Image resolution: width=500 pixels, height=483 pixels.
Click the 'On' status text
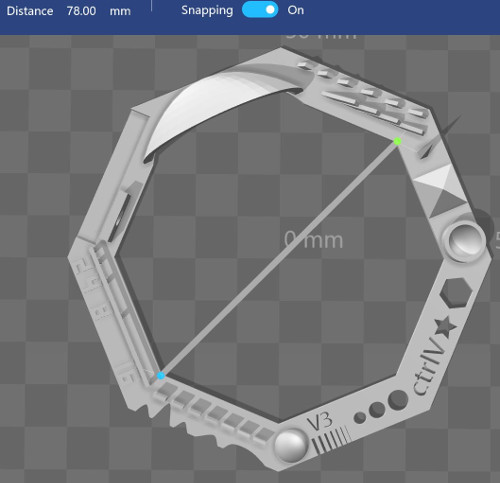click(296, 10)
